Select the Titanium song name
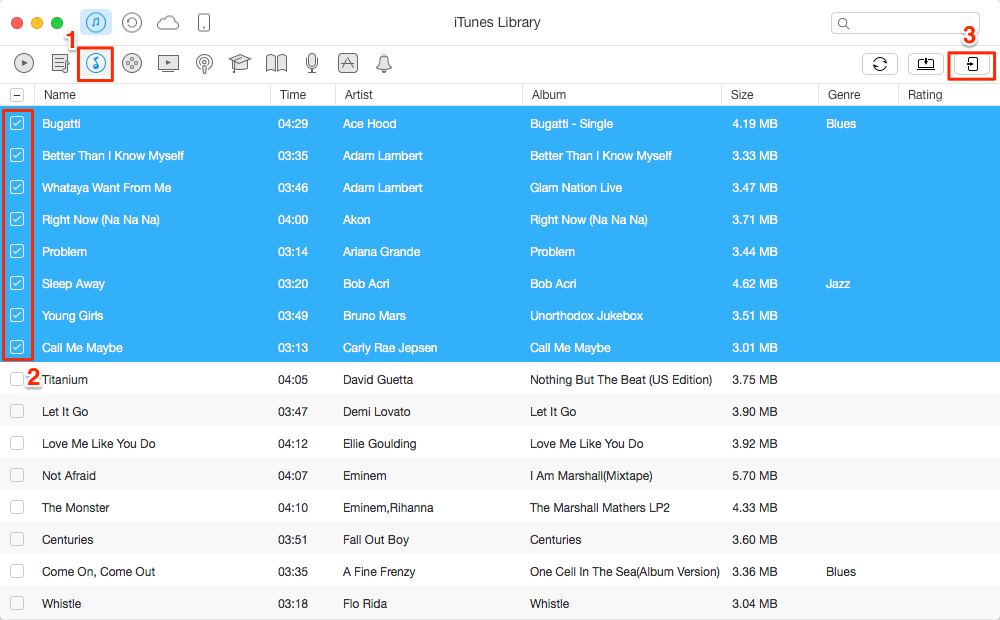Viewport: 1000px width, 620px height. coord(65,380)
